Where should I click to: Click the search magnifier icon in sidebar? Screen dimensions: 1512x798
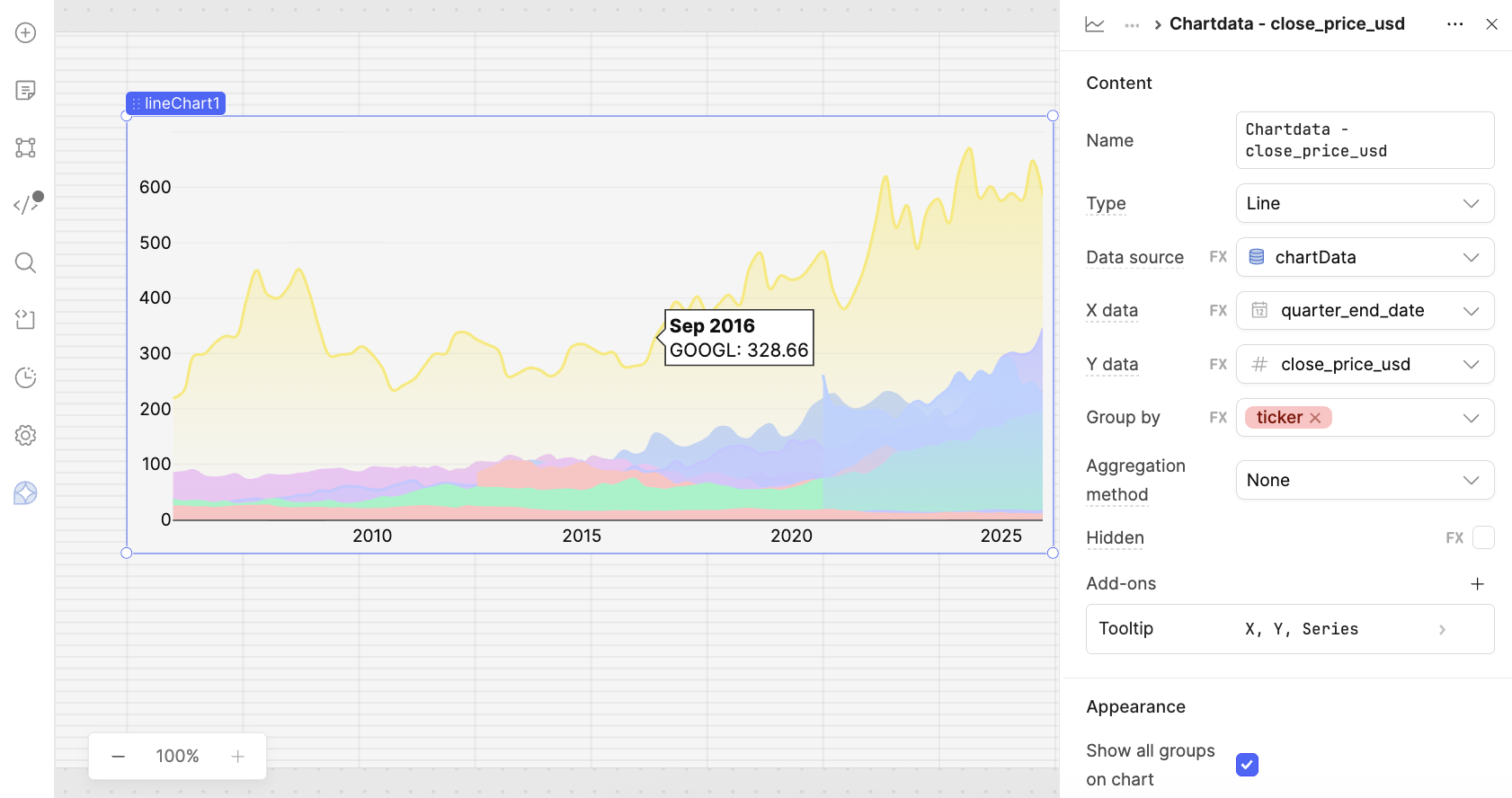(25, 263)
